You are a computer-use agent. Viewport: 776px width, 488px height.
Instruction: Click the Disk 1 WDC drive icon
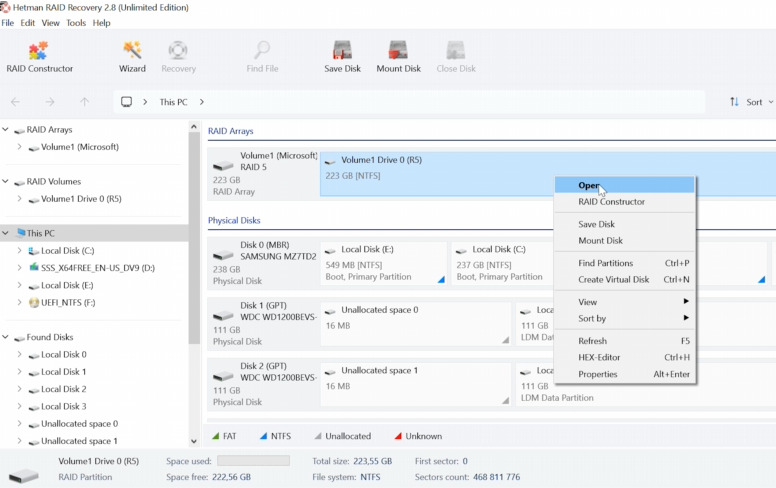click(x=223, y=316)
